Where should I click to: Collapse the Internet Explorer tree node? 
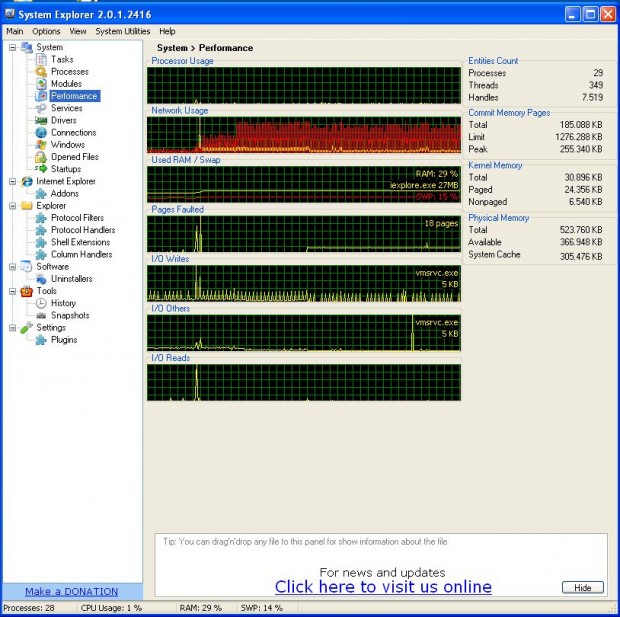(13, 182)
